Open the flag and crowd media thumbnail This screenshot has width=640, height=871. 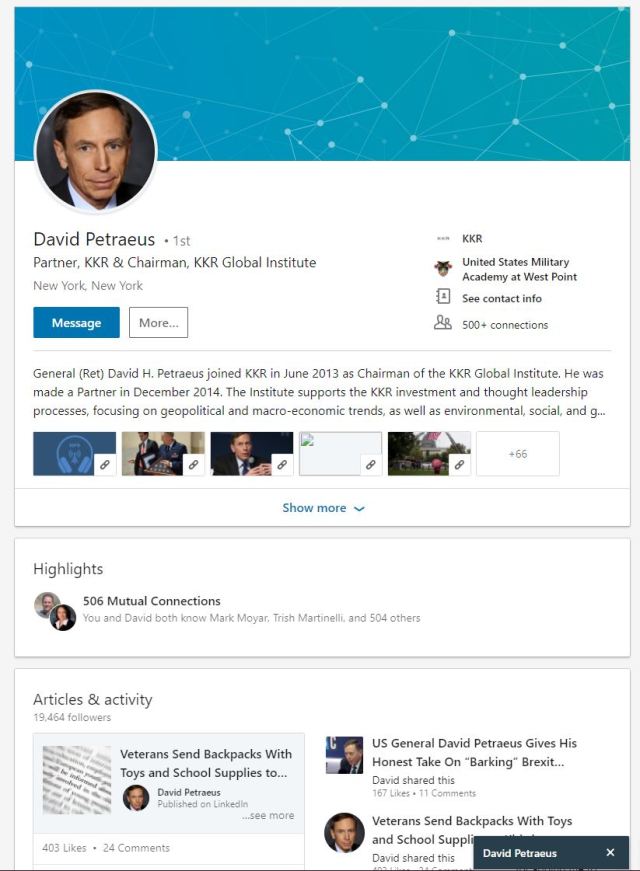[x=428, y=453]
